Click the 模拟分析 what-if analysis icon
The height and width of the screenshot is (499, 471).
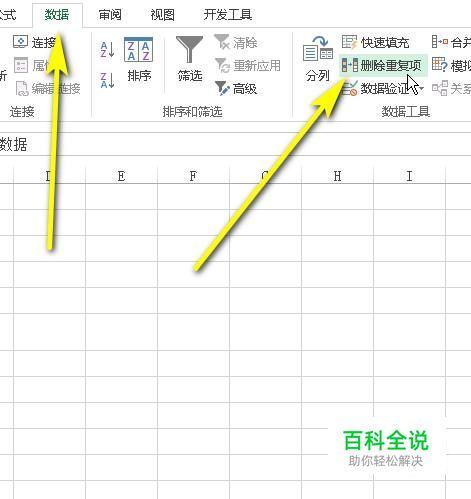click(x=440, y=65)
